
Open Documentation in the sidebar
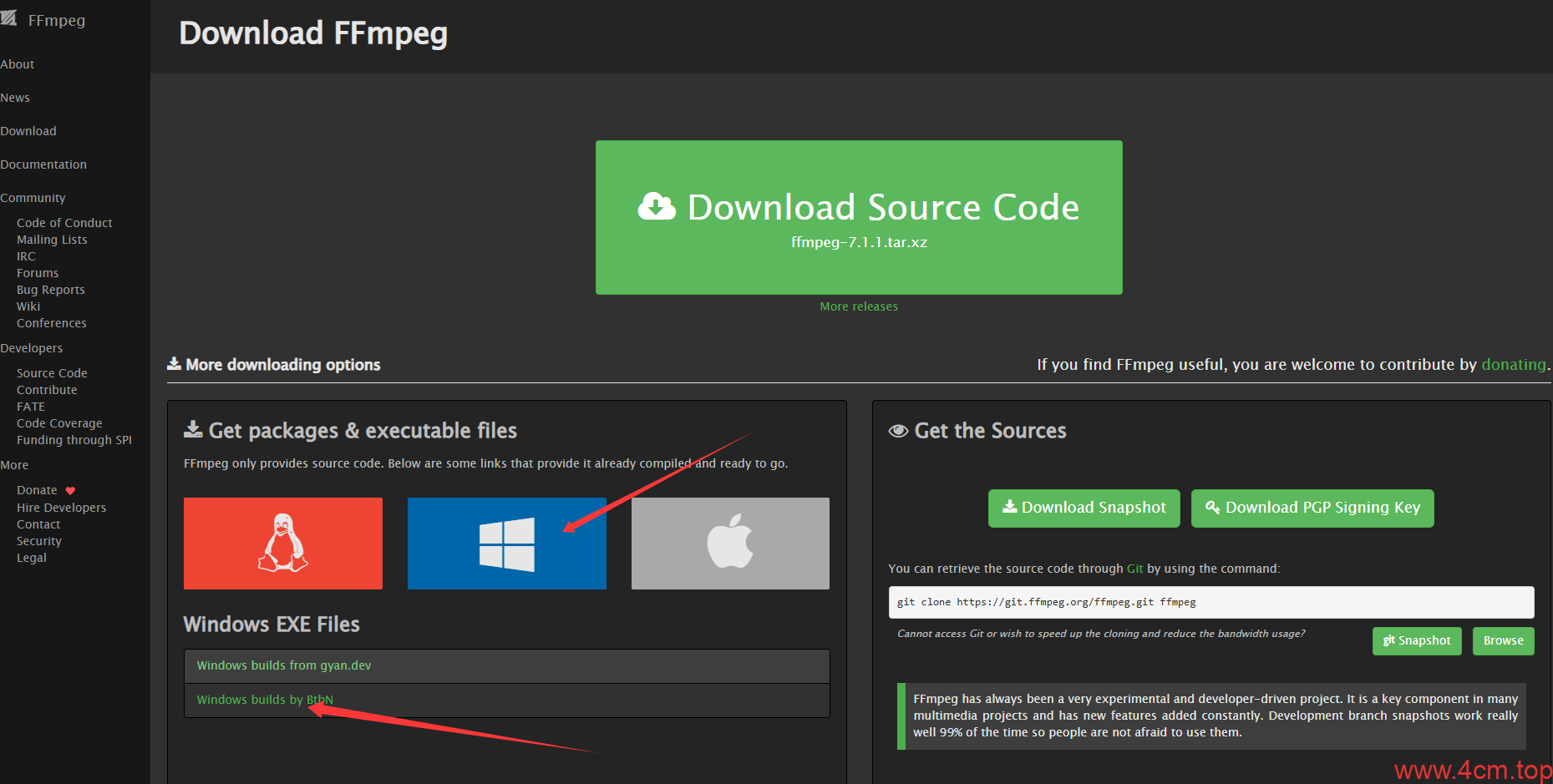43,164
